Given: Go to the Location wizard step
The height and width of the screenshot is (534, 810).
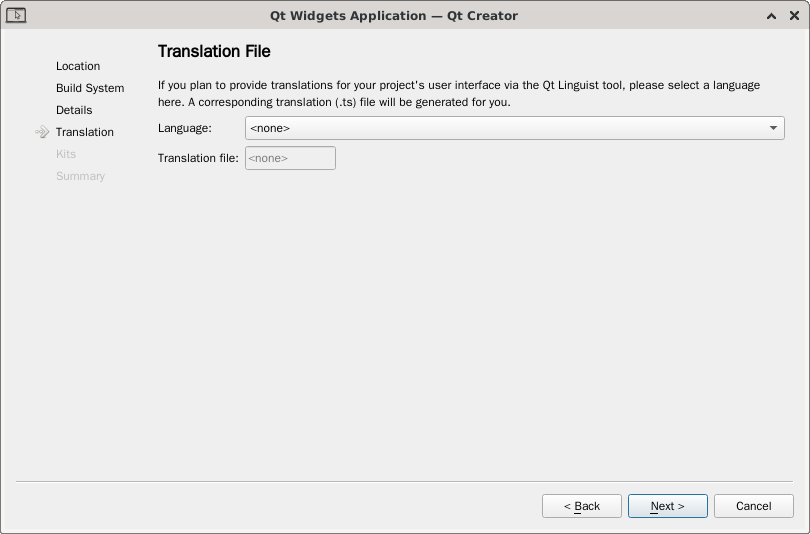Looking at the screenshot, I should 78,66.
